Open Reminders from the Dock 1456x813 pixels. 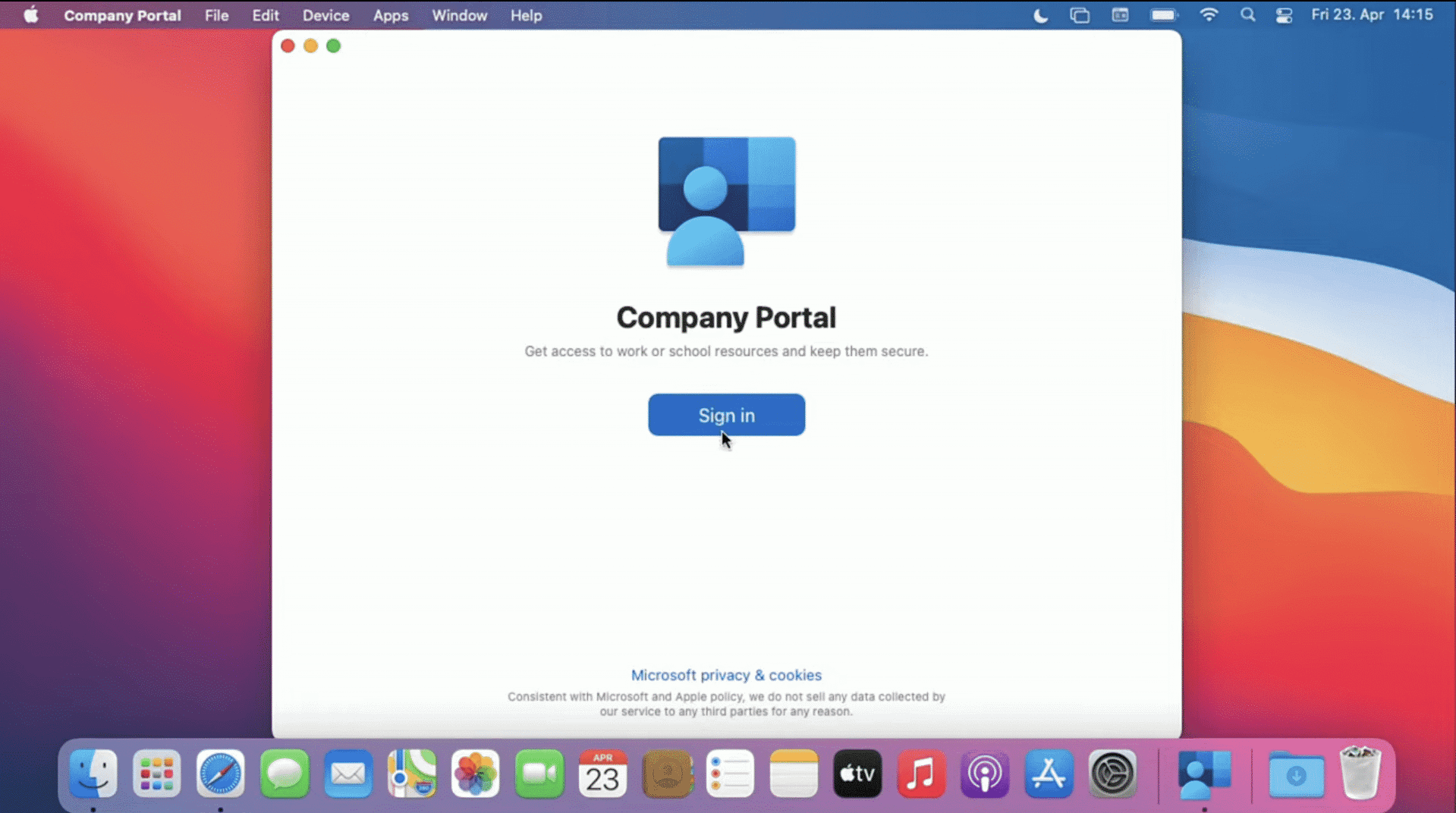pyautogui.click(x=730, y=774)
